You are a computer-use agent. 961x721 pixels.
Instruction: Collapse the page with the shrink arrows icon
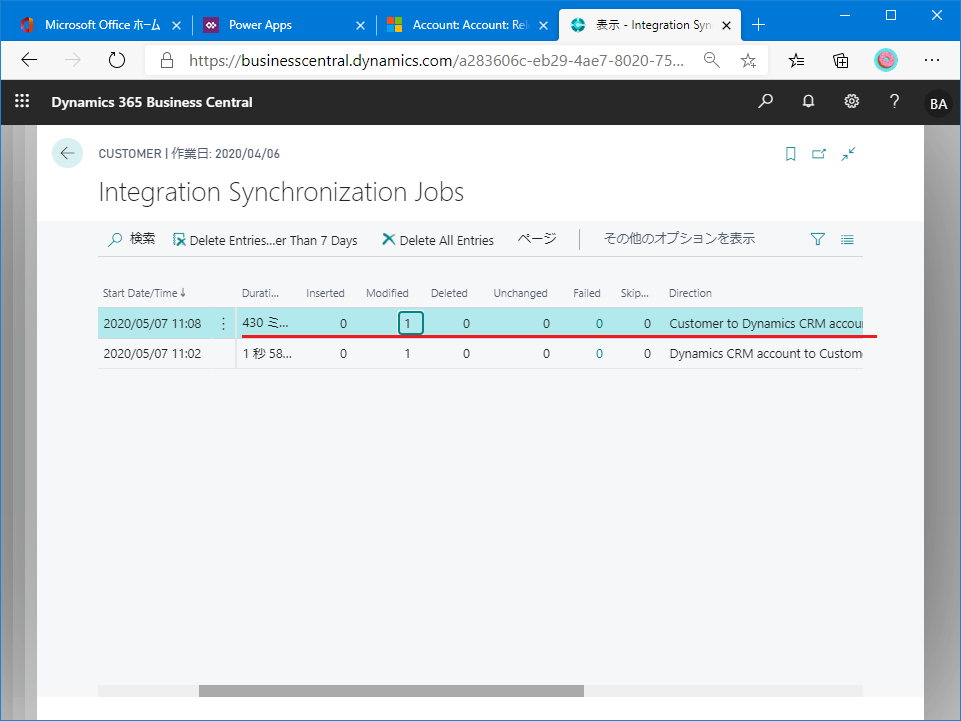pyautogui.click(x=848, y=154)
